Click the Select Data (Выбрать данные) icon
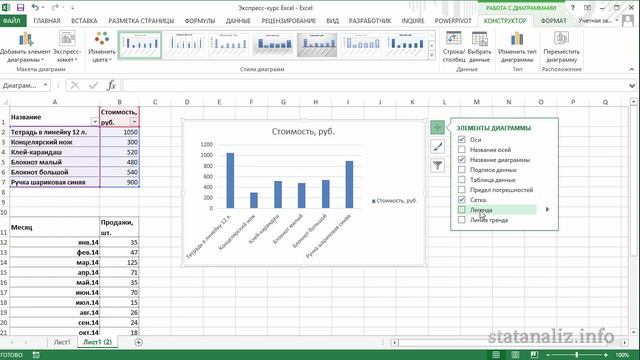Image resolution: width=640 pixels, height=360 pixels. 479,39
